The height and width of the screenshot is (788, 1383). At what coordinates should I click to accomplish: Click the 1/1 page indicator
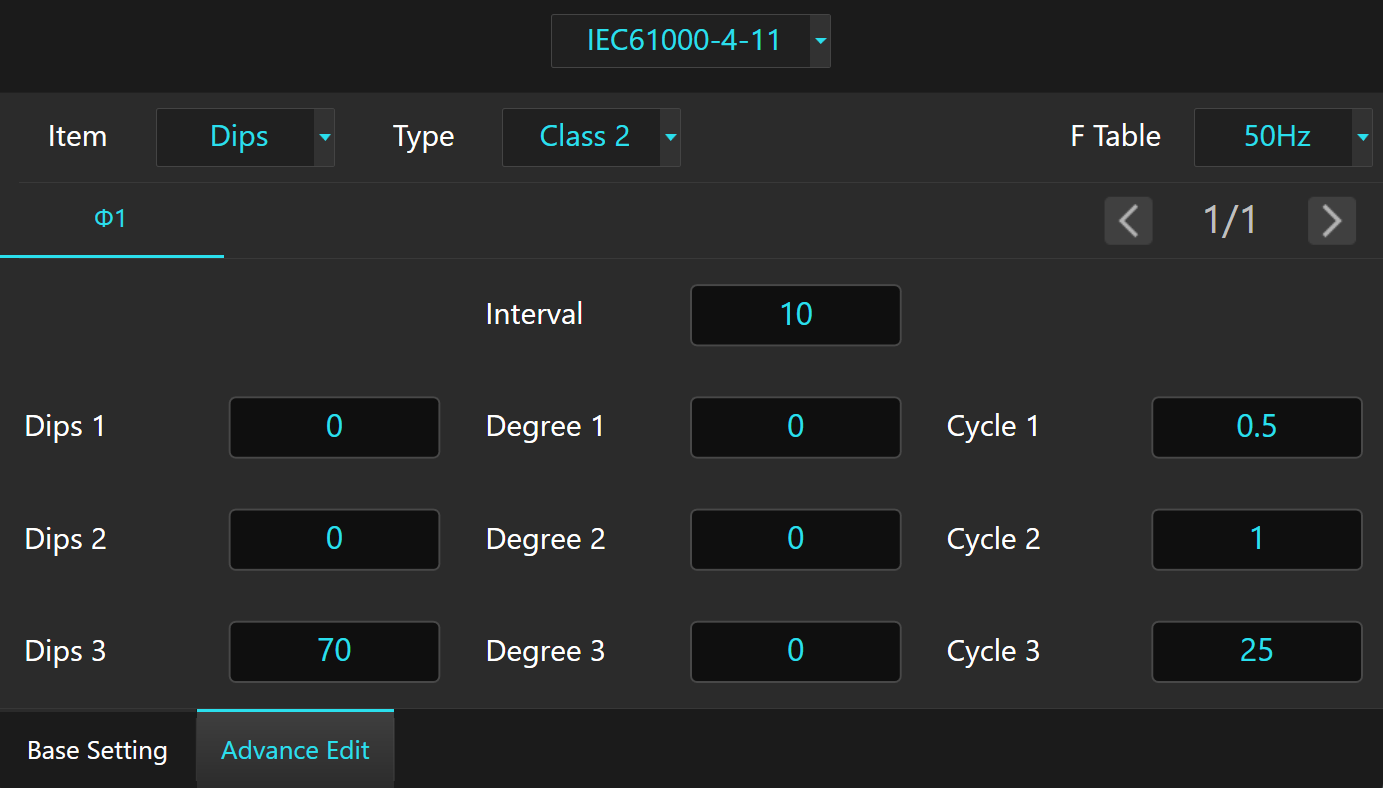1229,220
